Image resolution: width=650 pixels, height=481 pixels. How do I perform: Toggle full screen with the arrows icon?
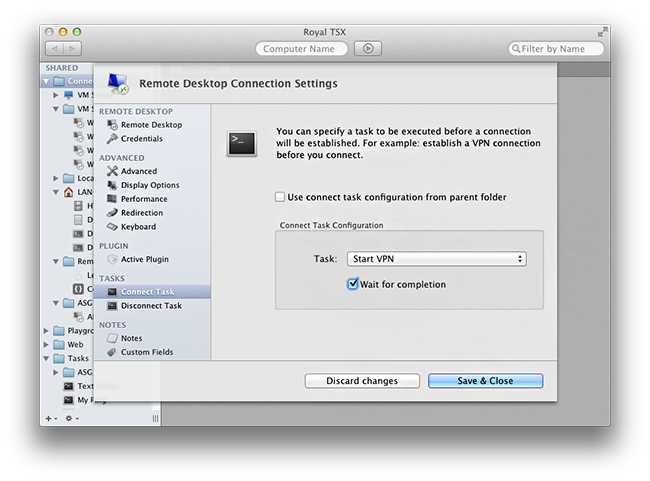pos(602,32)
